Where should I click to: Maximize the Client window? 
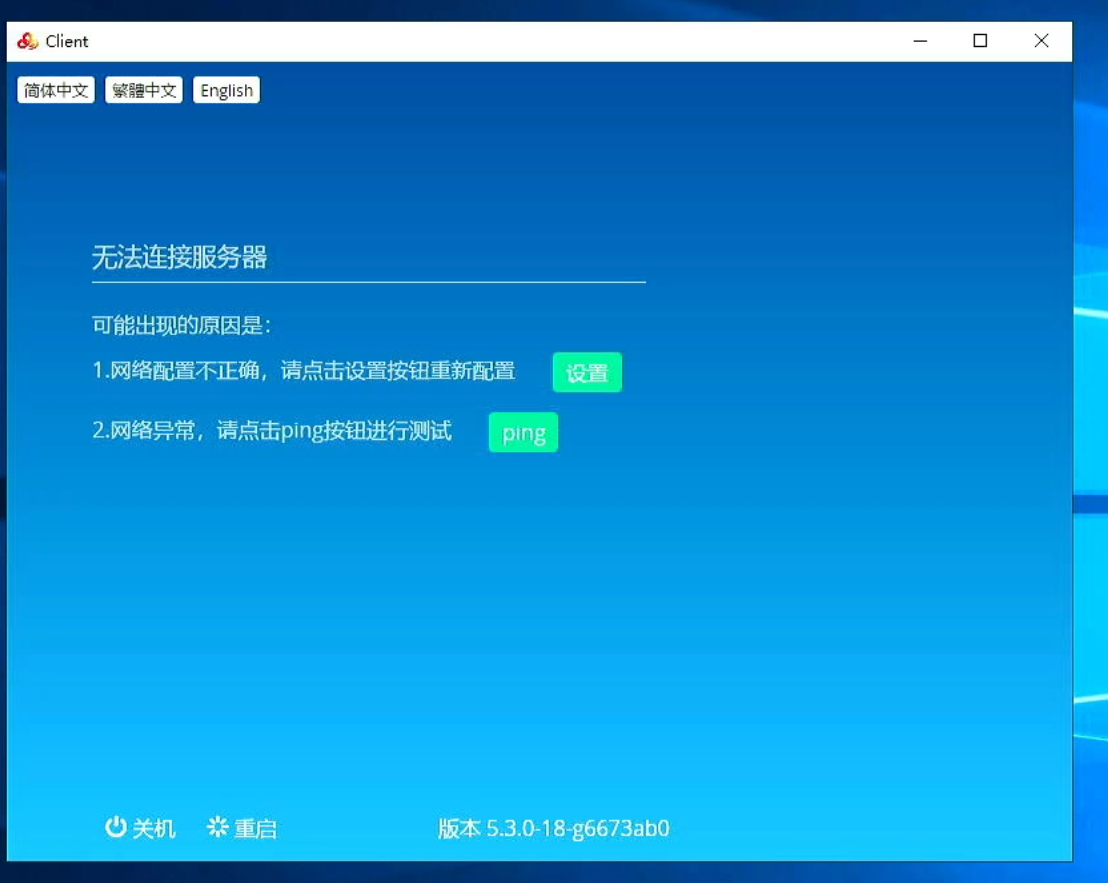coord(980,41)
